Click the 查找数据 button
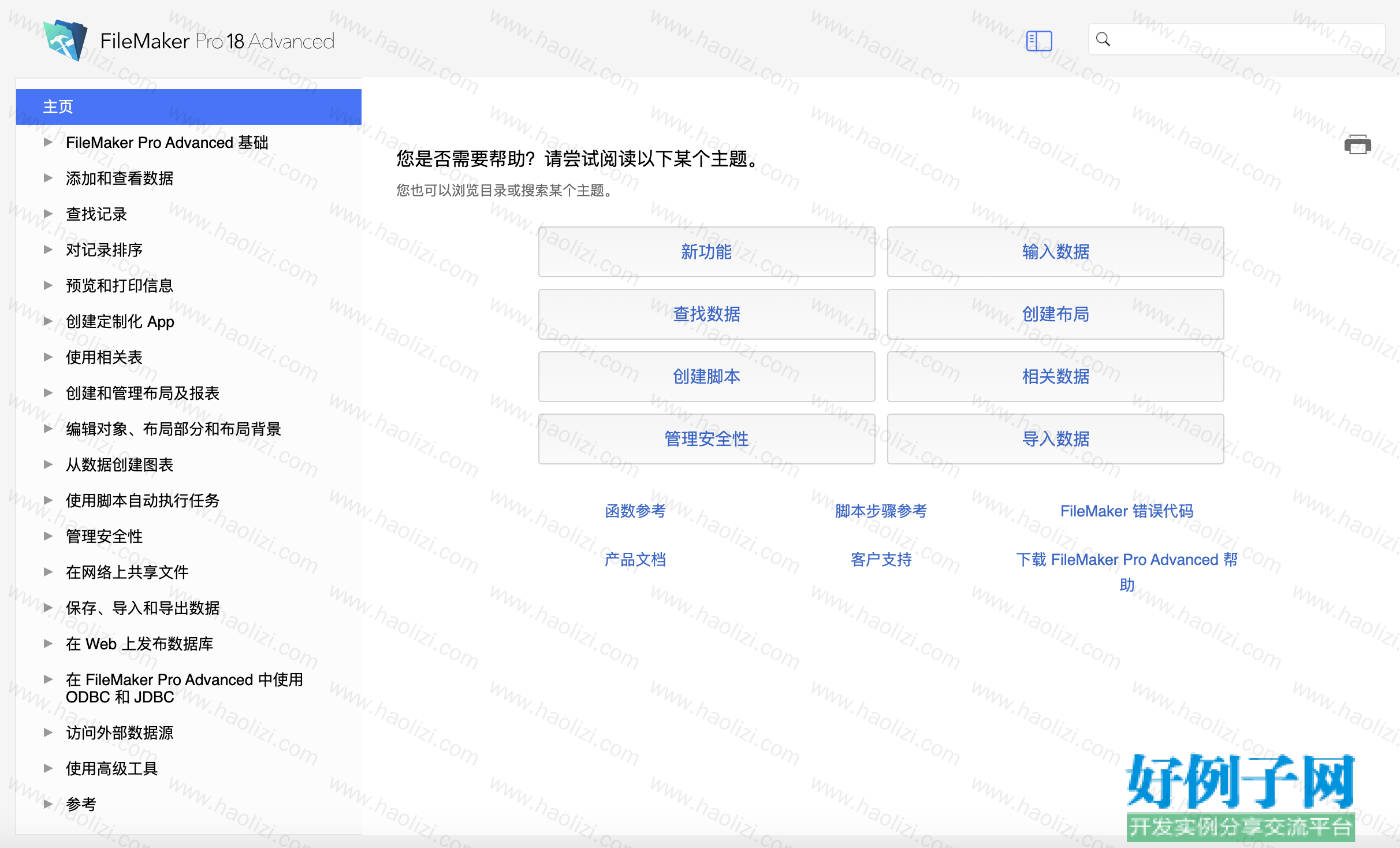1400x848 pixels. pyautogui.click(x=706, y=314)
